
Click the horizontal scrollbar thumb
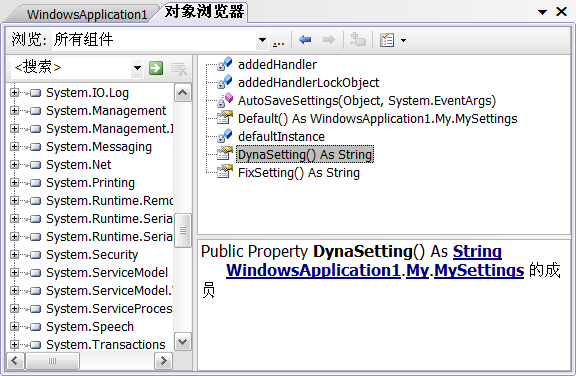click(x=52, y=361)
